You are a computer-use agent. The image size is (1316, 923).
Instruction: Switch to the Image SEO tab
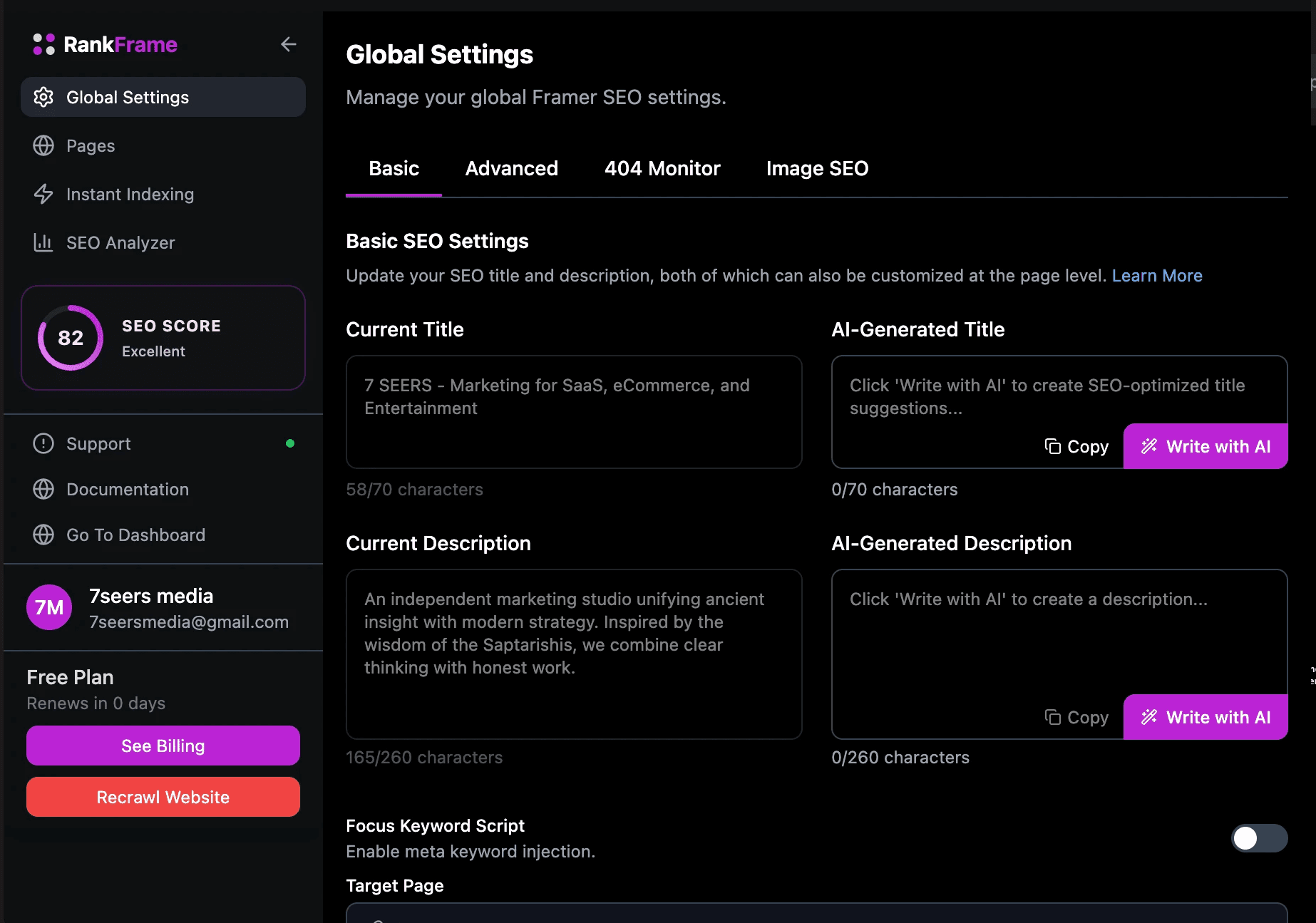(817, 168)
